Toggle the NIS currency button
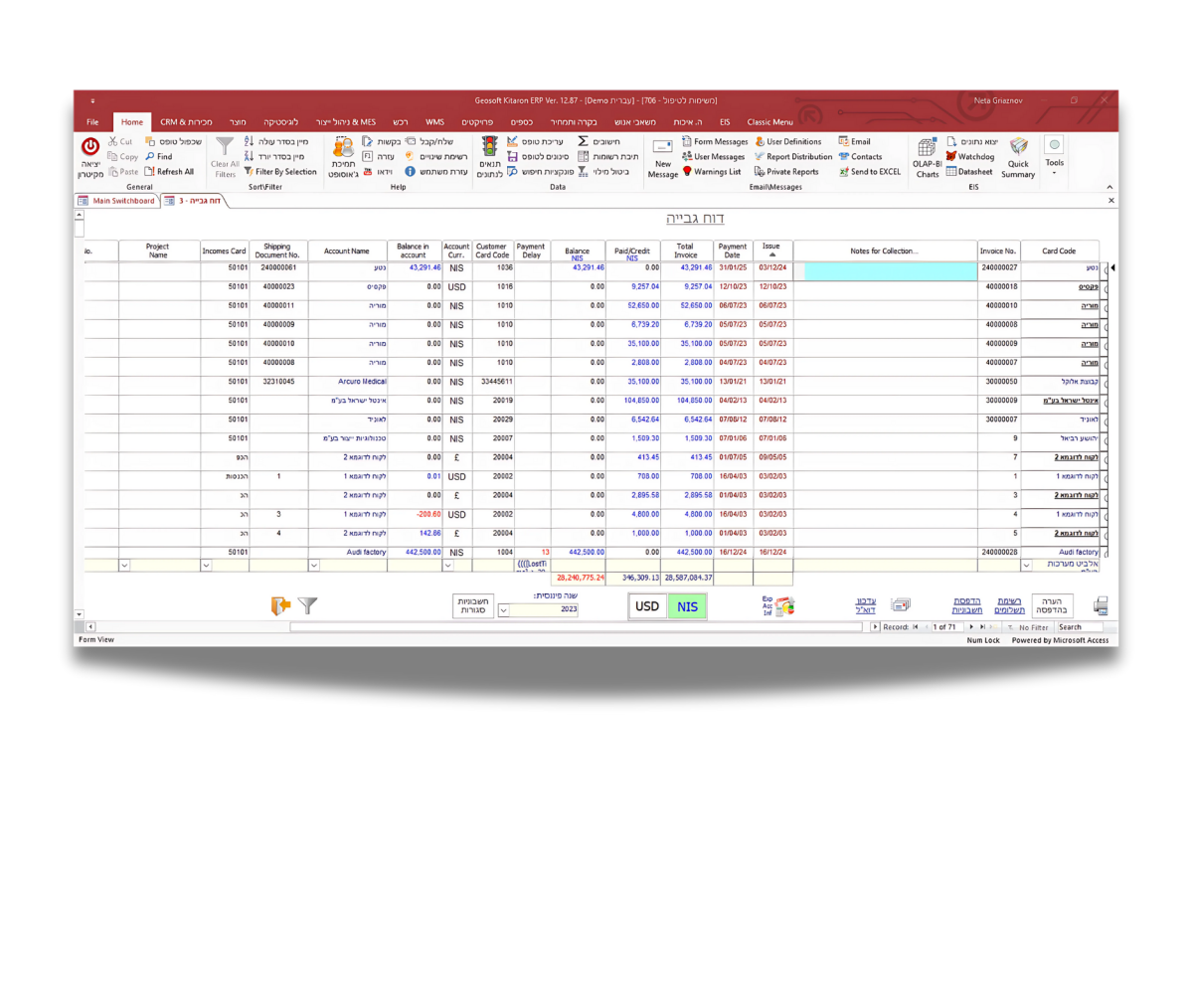1193x1008 pixels. click(x=688, y=606)
